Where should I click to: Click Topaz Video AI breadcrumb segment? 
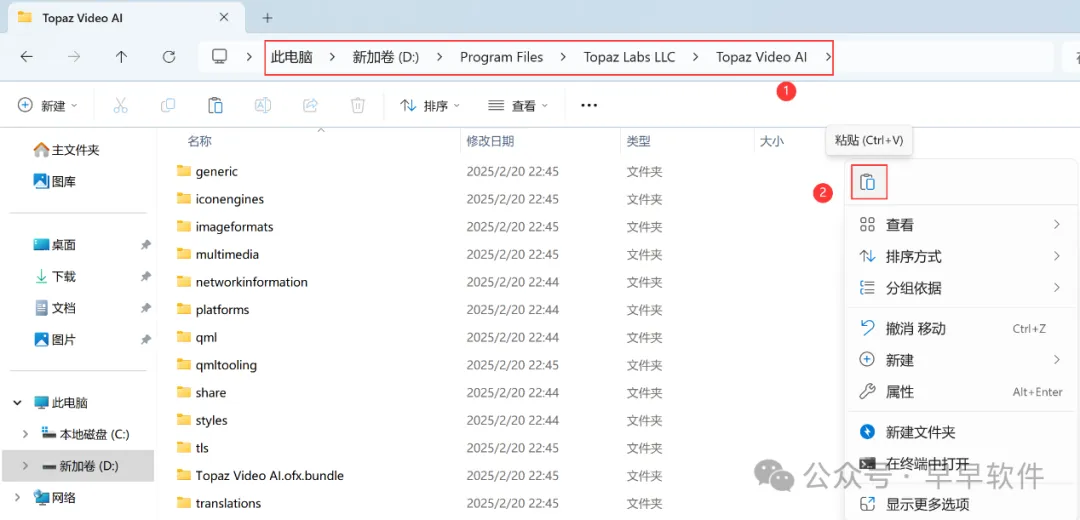pos(761,57)
